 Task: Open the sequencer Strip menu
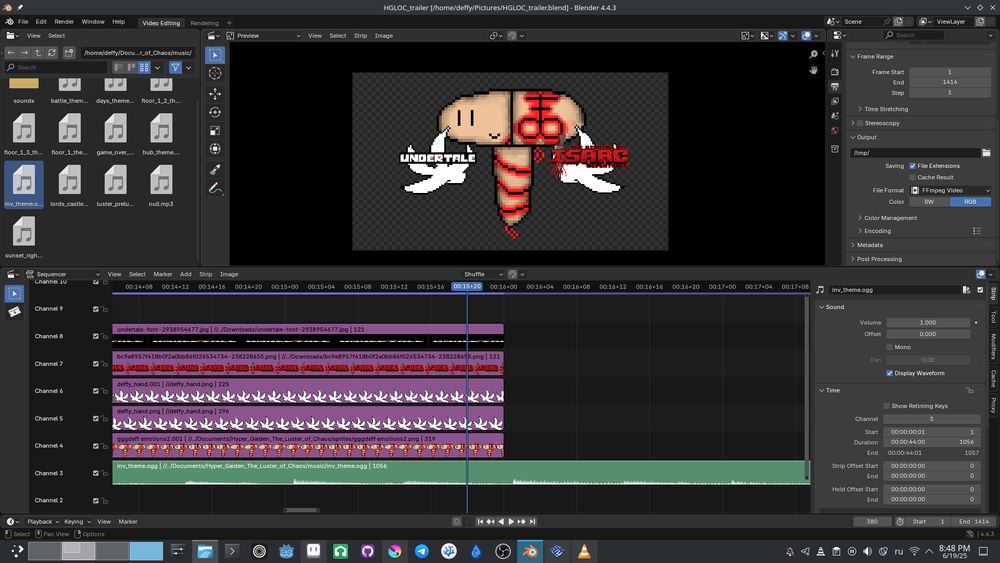point(205,274)
